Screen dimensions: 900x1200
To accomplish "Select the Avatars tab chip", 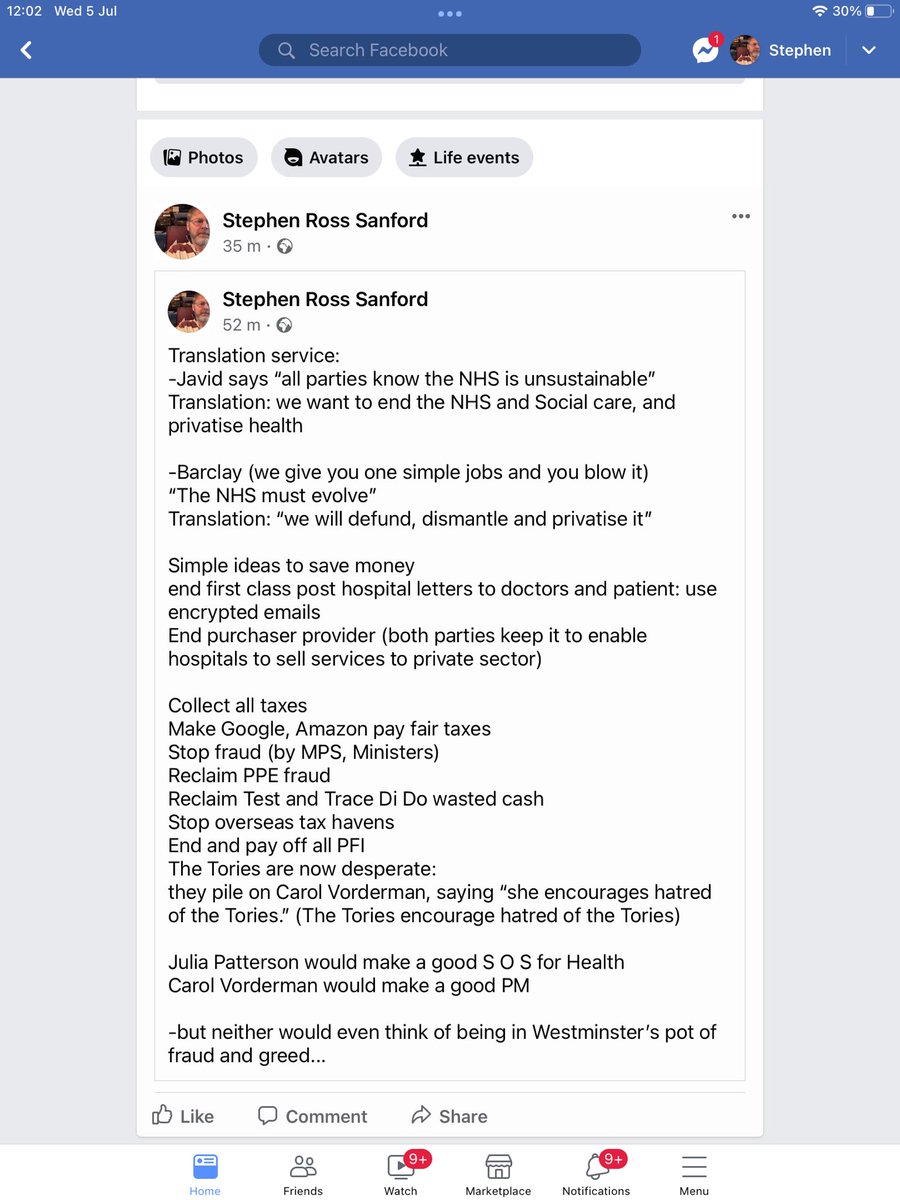I will click(x=326, y=157).
